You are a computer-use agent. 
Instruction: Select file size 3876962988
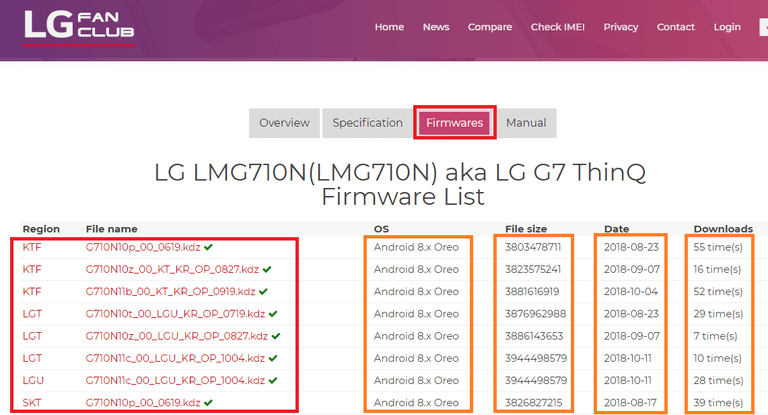(x=535, y=314)
